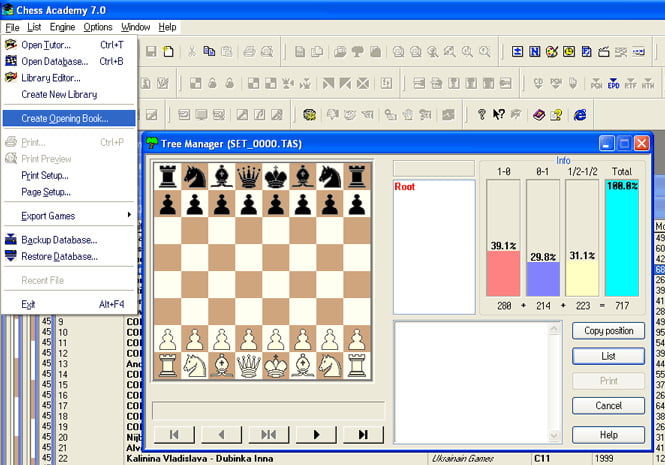The image size is (665, 465).
Task: Click the EPD export toolbar icon
Action: [x=613, y=83]
